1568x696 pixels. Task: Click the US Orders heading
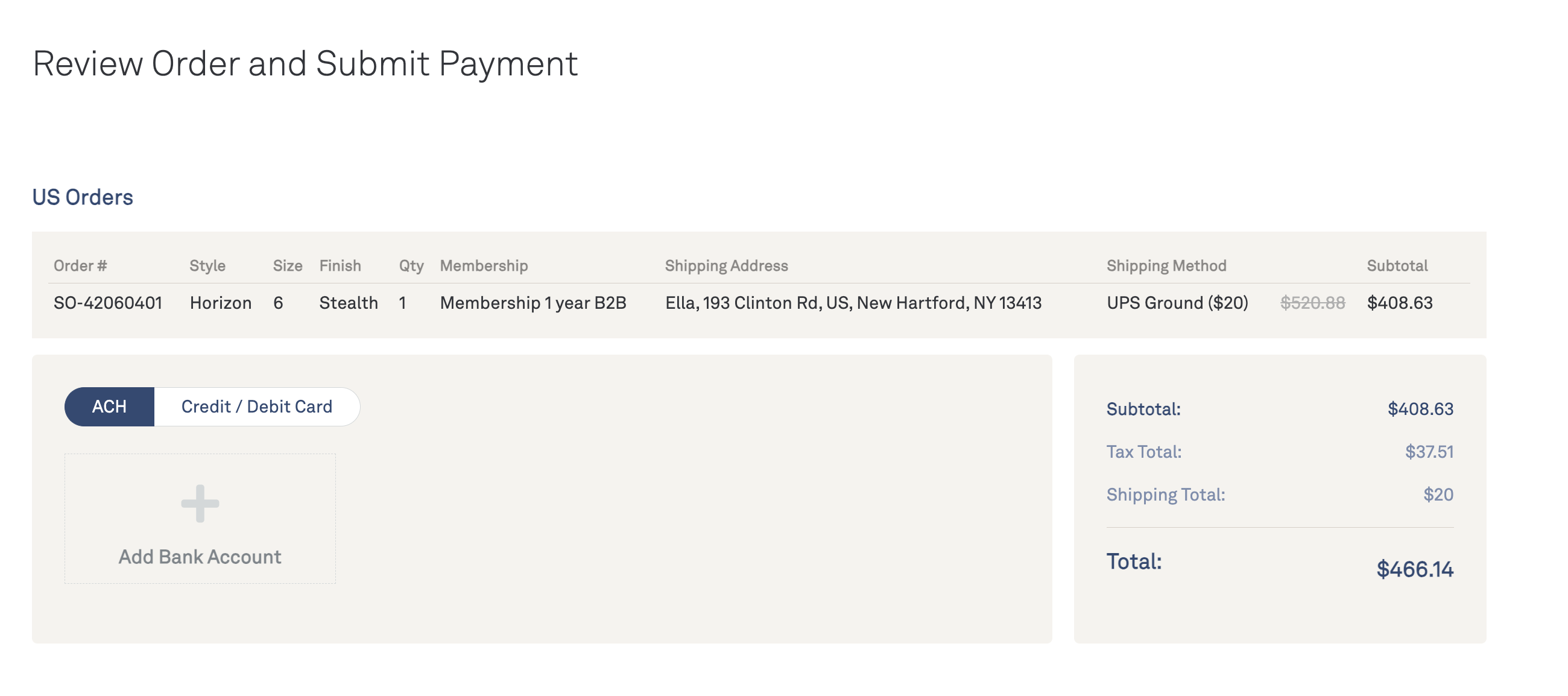pyautogui.click(x=83, y=197)
